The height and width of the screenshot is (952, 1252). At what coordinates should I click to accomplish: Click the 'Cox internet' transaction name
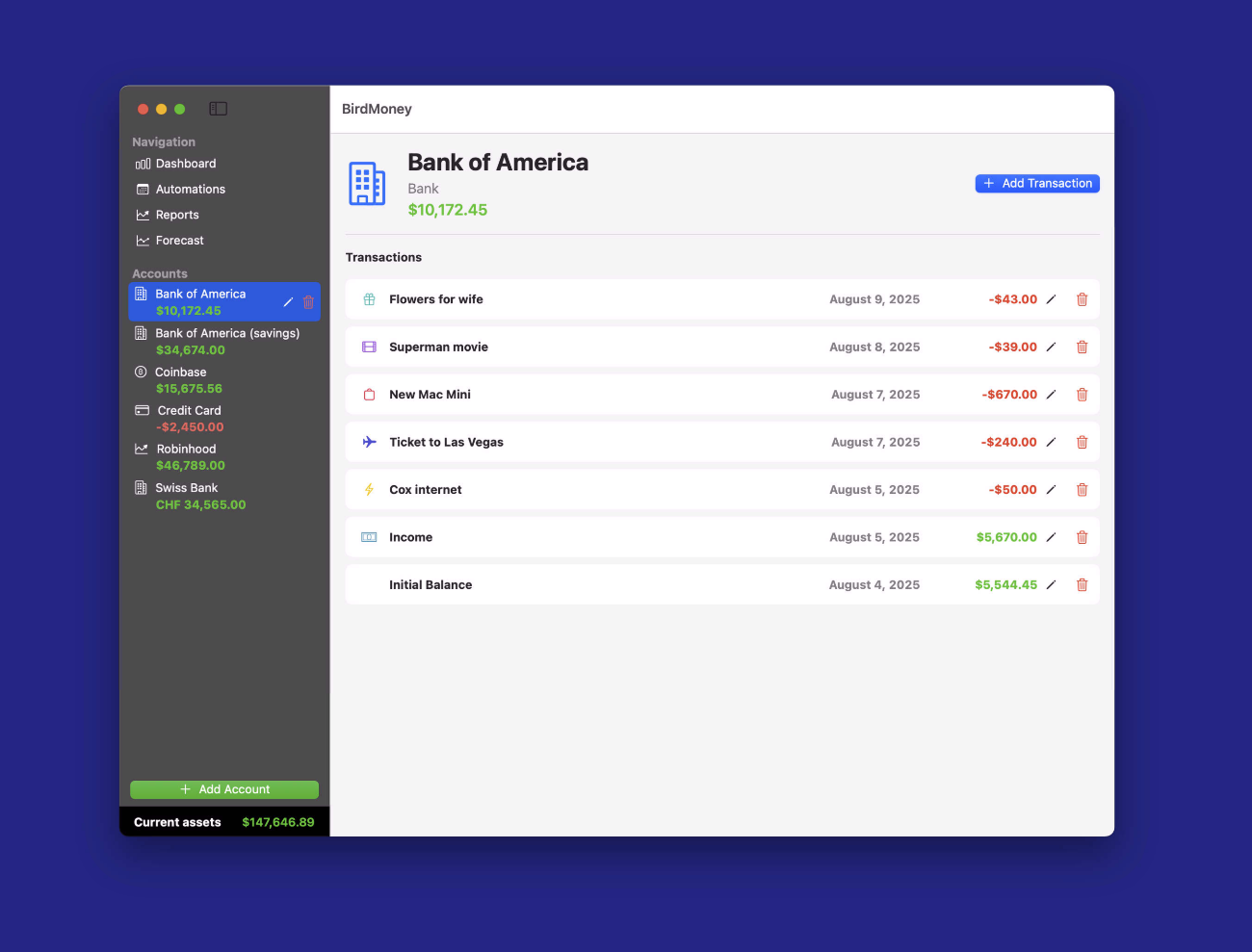(x=426, y=489)
